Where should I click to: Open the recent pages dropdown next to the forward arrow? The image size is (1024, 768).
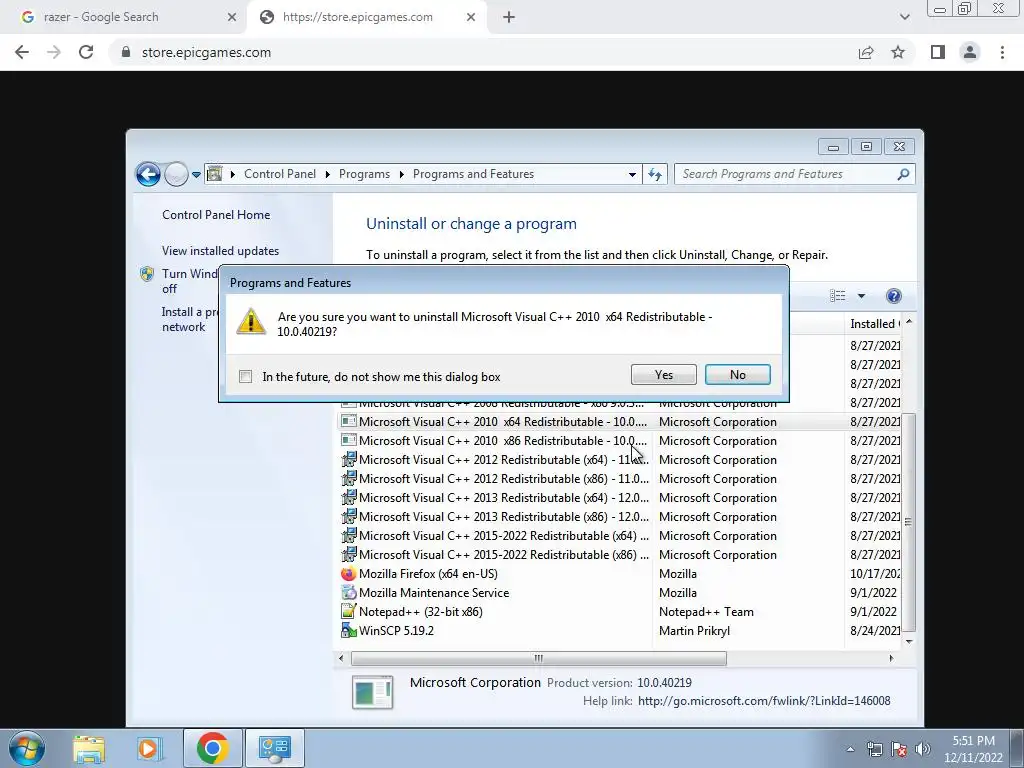[196, 175]
